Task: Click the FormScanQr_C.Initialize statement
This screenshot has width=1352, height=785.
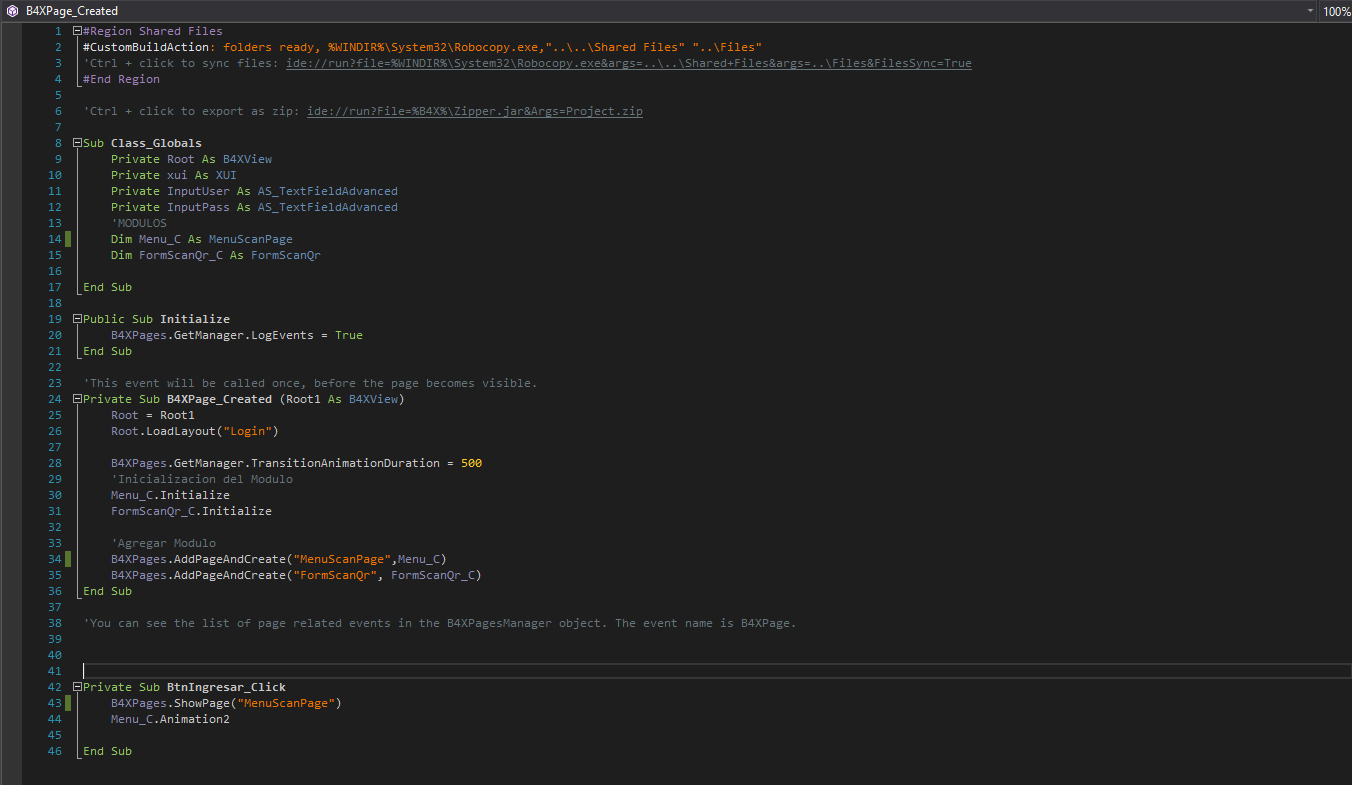Action: [x=191, y=511]
